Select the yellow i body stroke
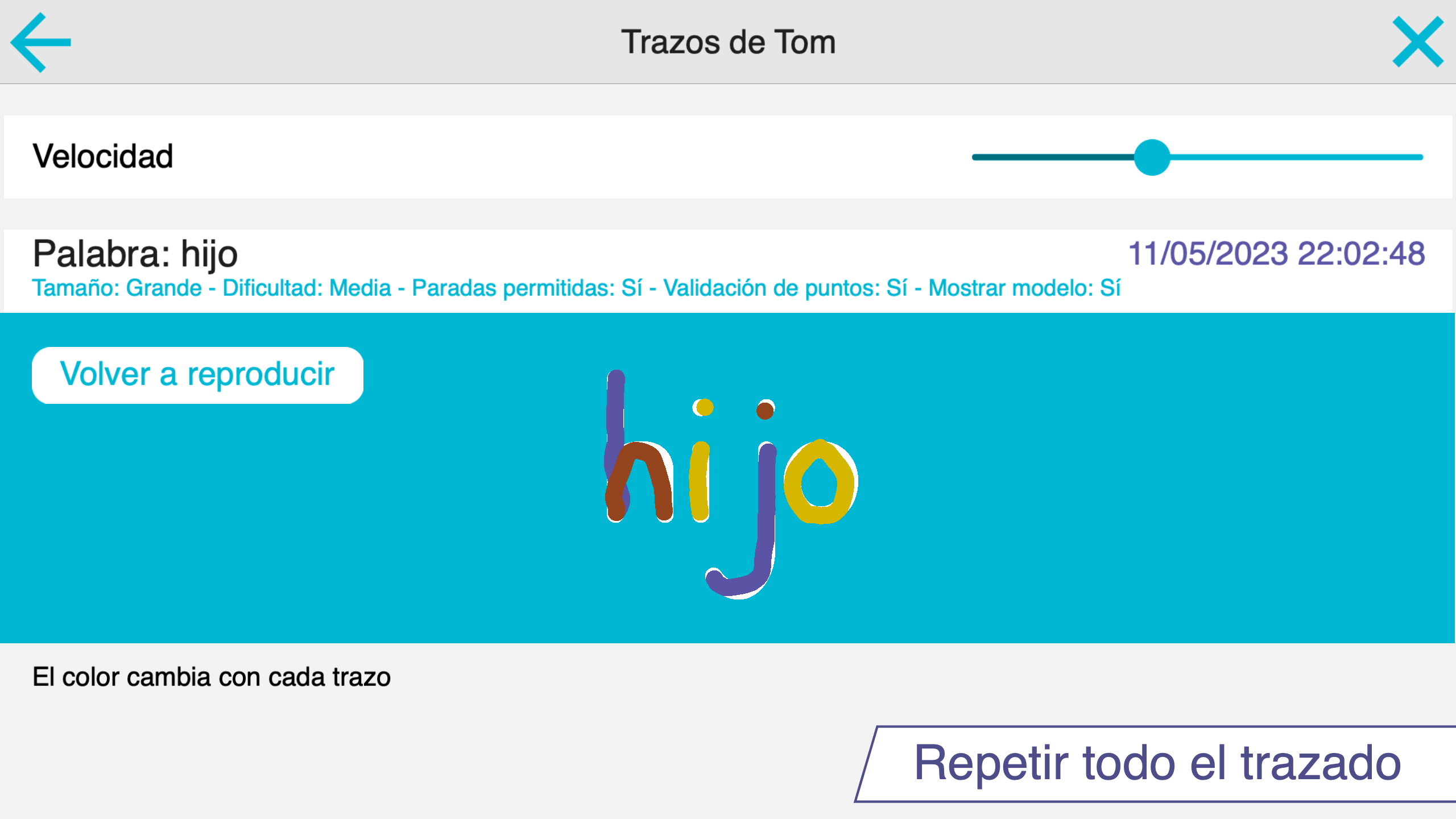 coord(700,481)
